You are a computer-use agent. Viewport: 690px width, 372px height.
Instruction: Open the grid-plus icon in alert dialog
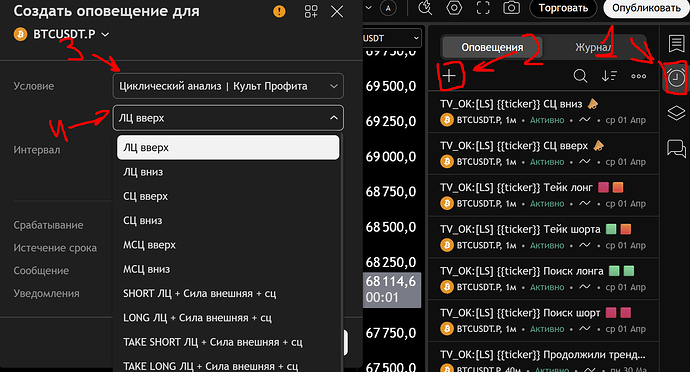click(311, 11)
